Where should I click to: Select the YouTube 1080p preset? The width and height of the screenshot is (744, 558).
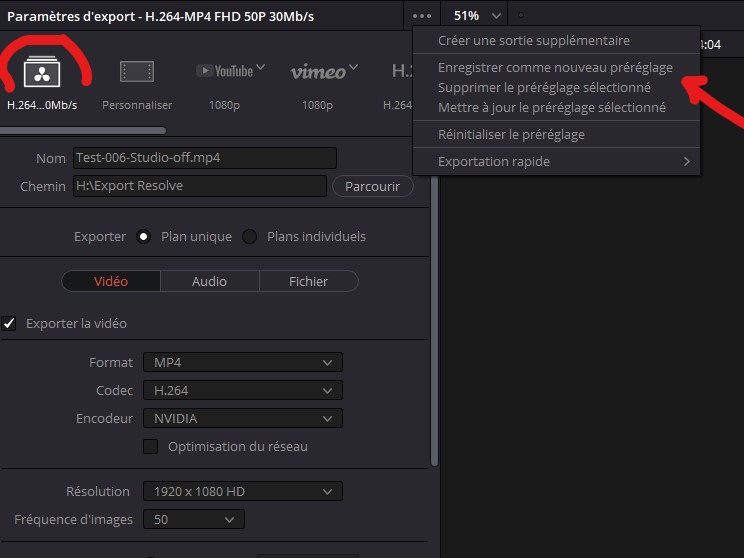(225, 71)
